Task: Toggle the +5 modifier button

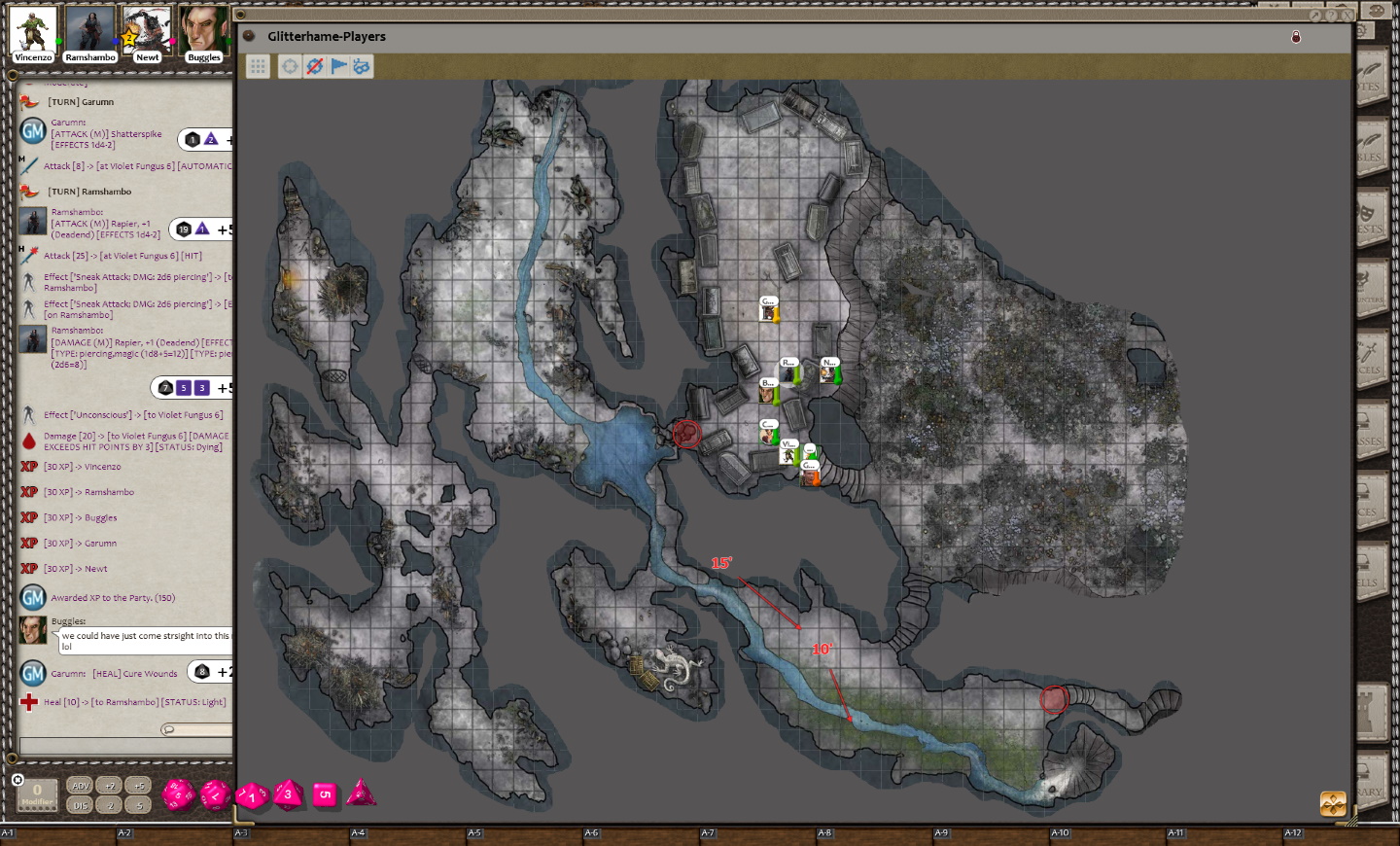Action: point(139,786)
